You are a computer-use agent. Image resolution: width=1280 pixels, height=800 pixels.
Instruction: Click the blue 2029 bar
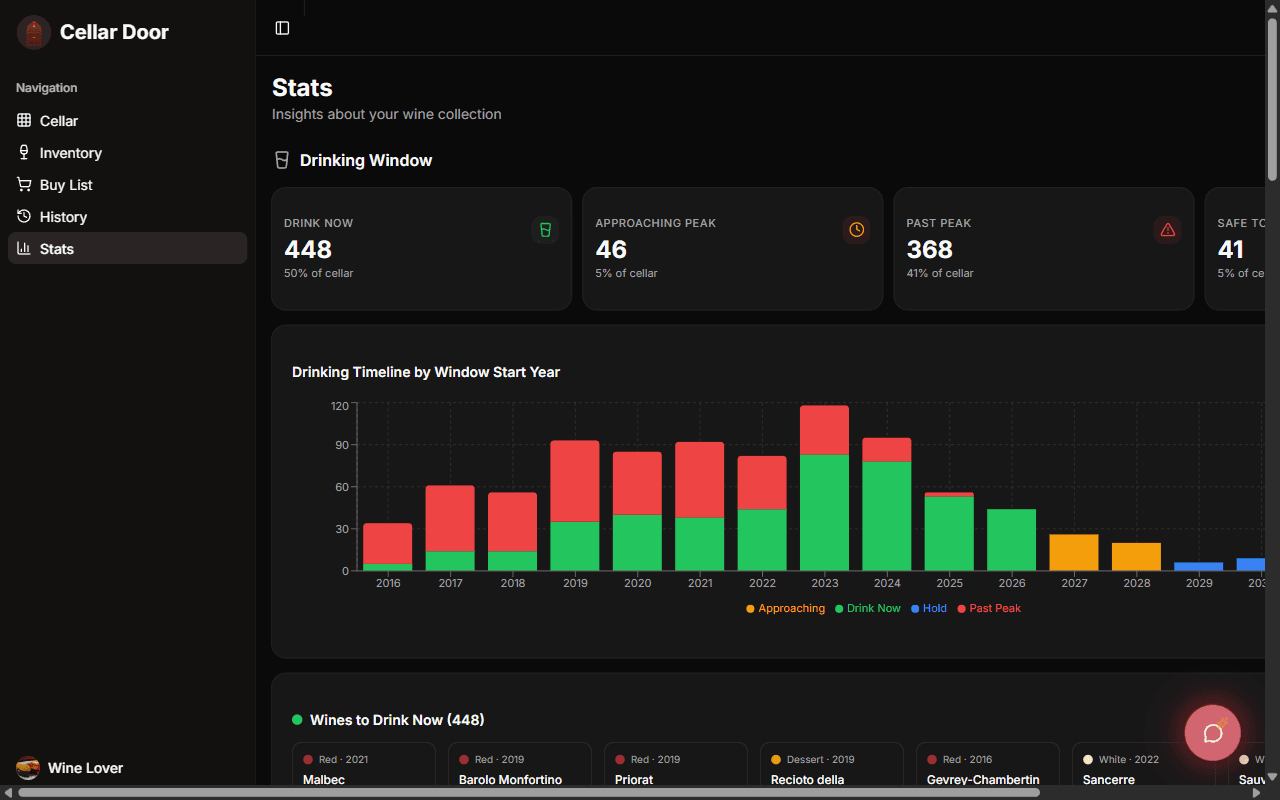point(1199,567)
